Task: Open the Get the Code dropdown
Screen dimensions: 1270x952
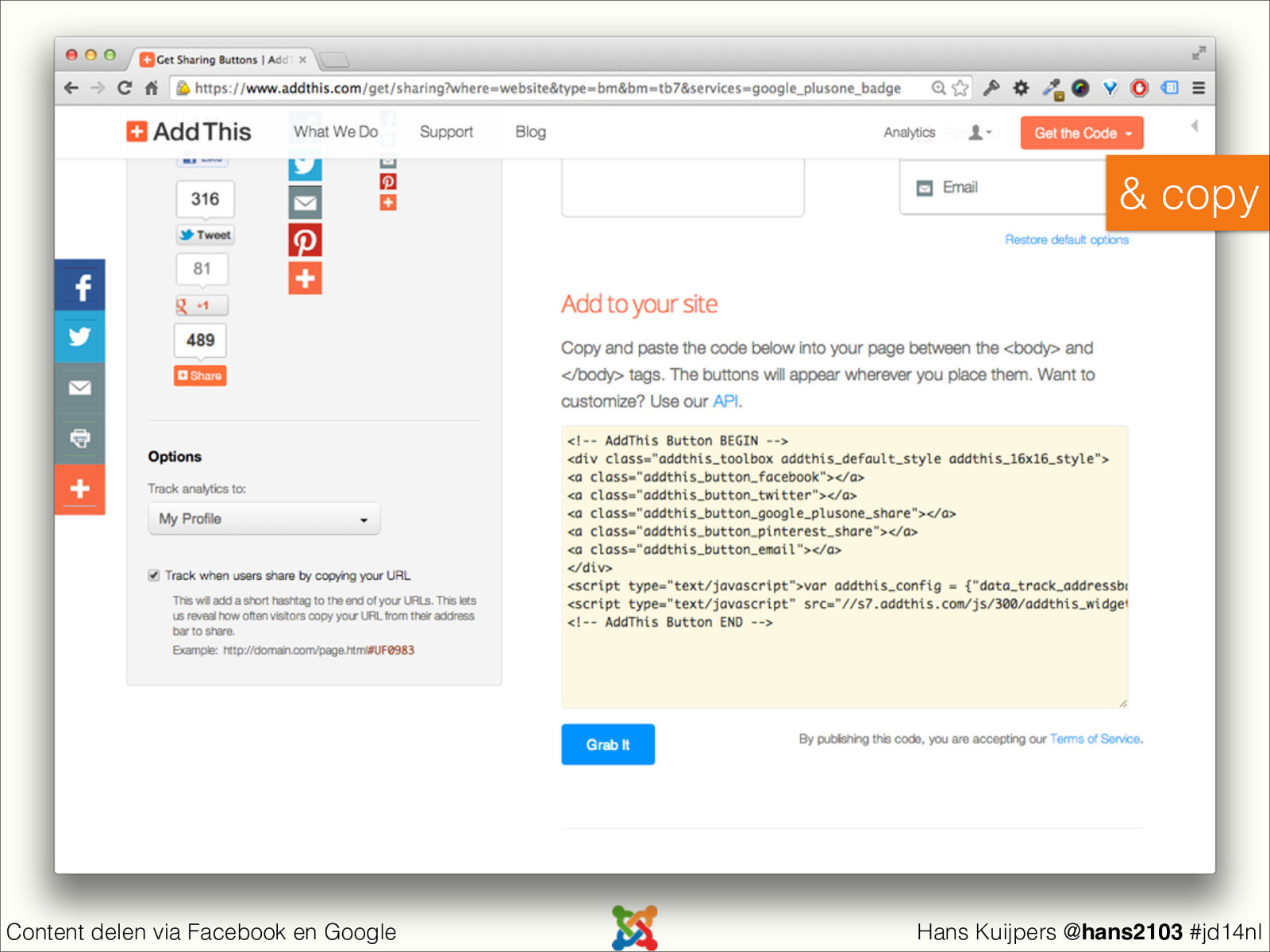Action: tap(1082, 133)
